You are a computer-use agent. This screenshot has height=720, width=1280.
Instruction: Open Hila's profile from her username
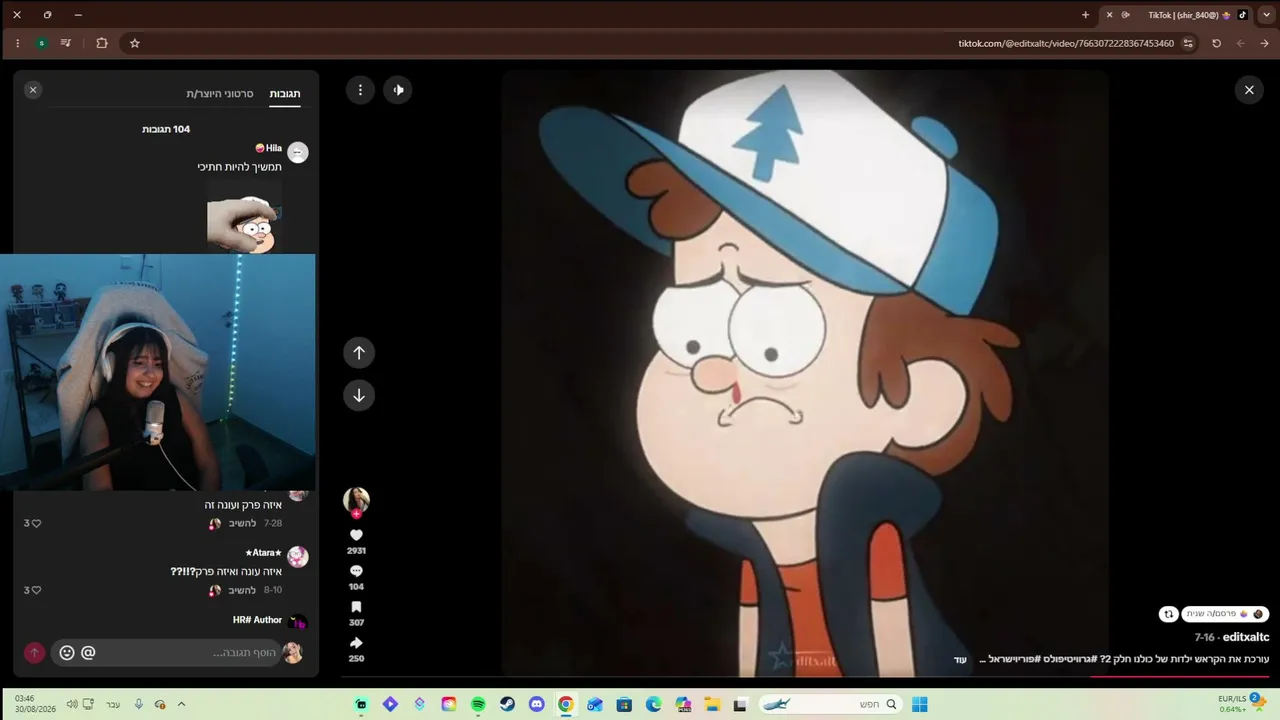click(x=269, y=148)
